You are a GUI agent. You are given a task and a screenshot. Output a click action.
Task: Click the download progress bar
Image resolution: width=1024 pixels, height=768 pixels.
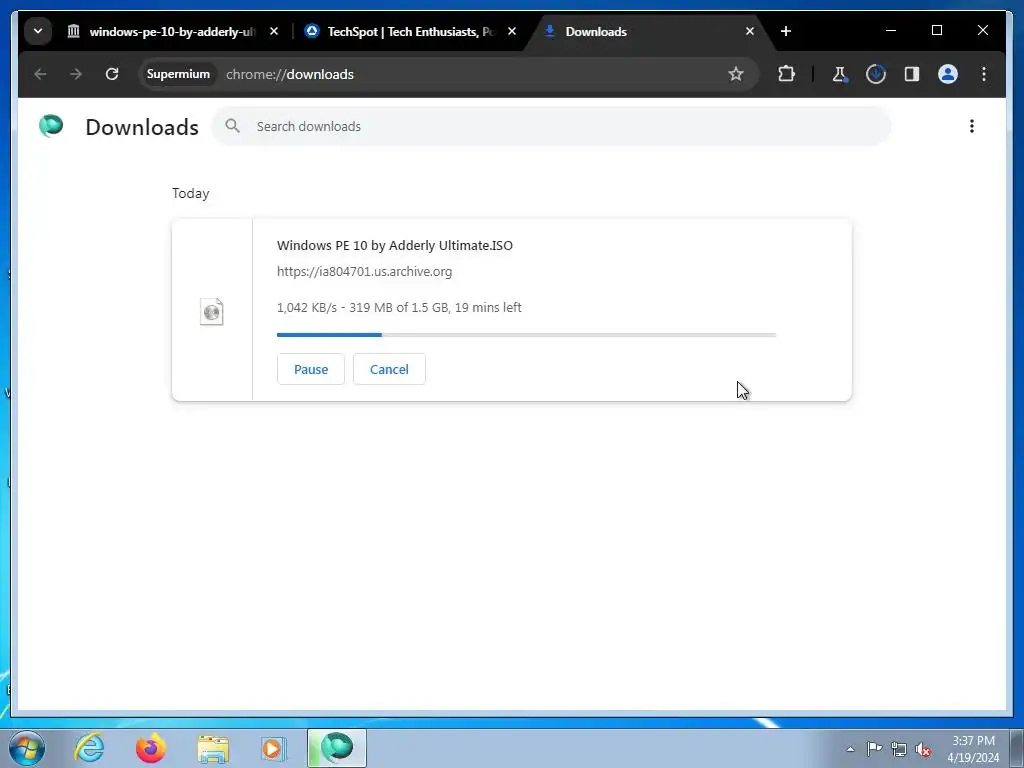(x=526, y=335)
